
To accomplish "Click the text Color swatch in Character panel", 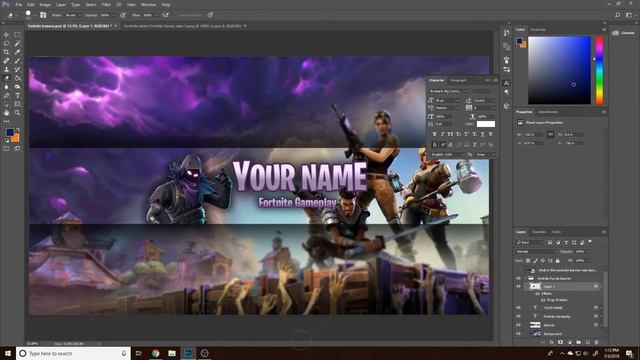I will (x=486, y=124).
